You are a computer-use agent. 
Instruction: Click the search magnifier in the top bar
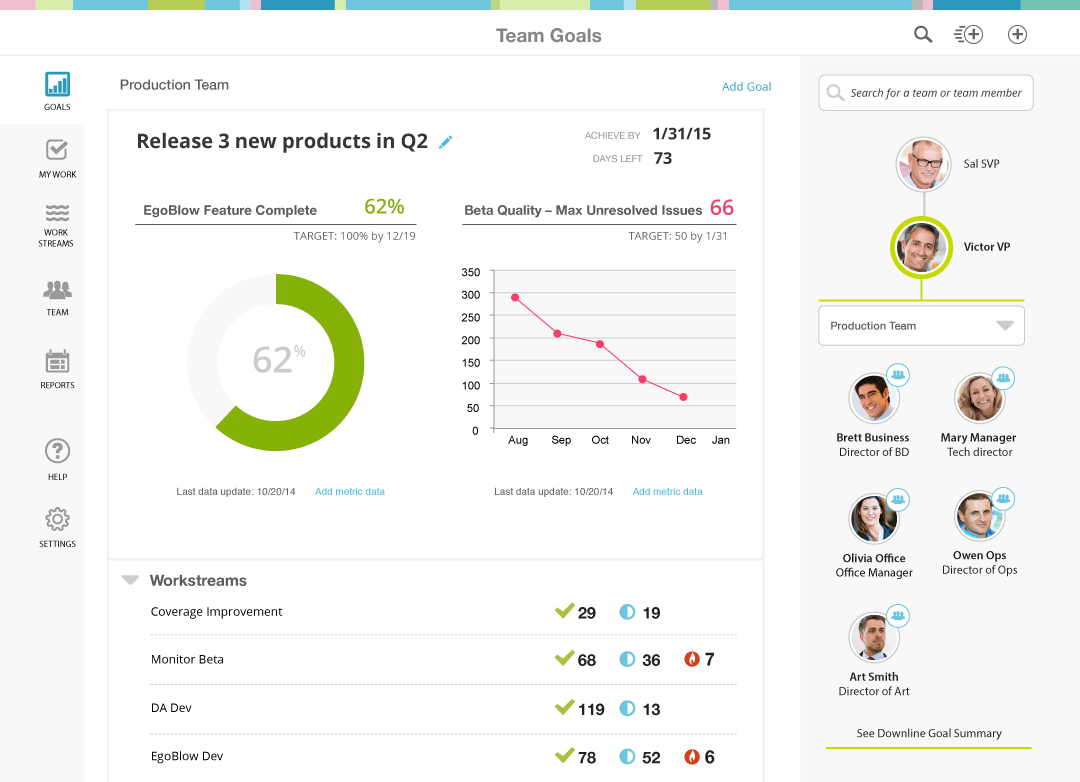(922, 33)
